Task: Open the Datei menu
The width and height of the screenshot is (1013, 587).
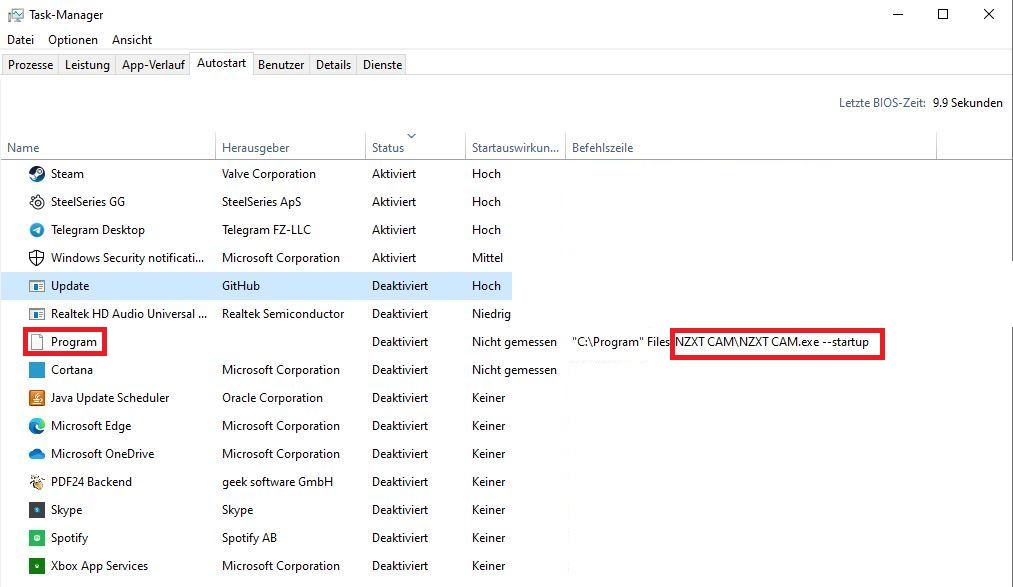Action: [21, 40]
